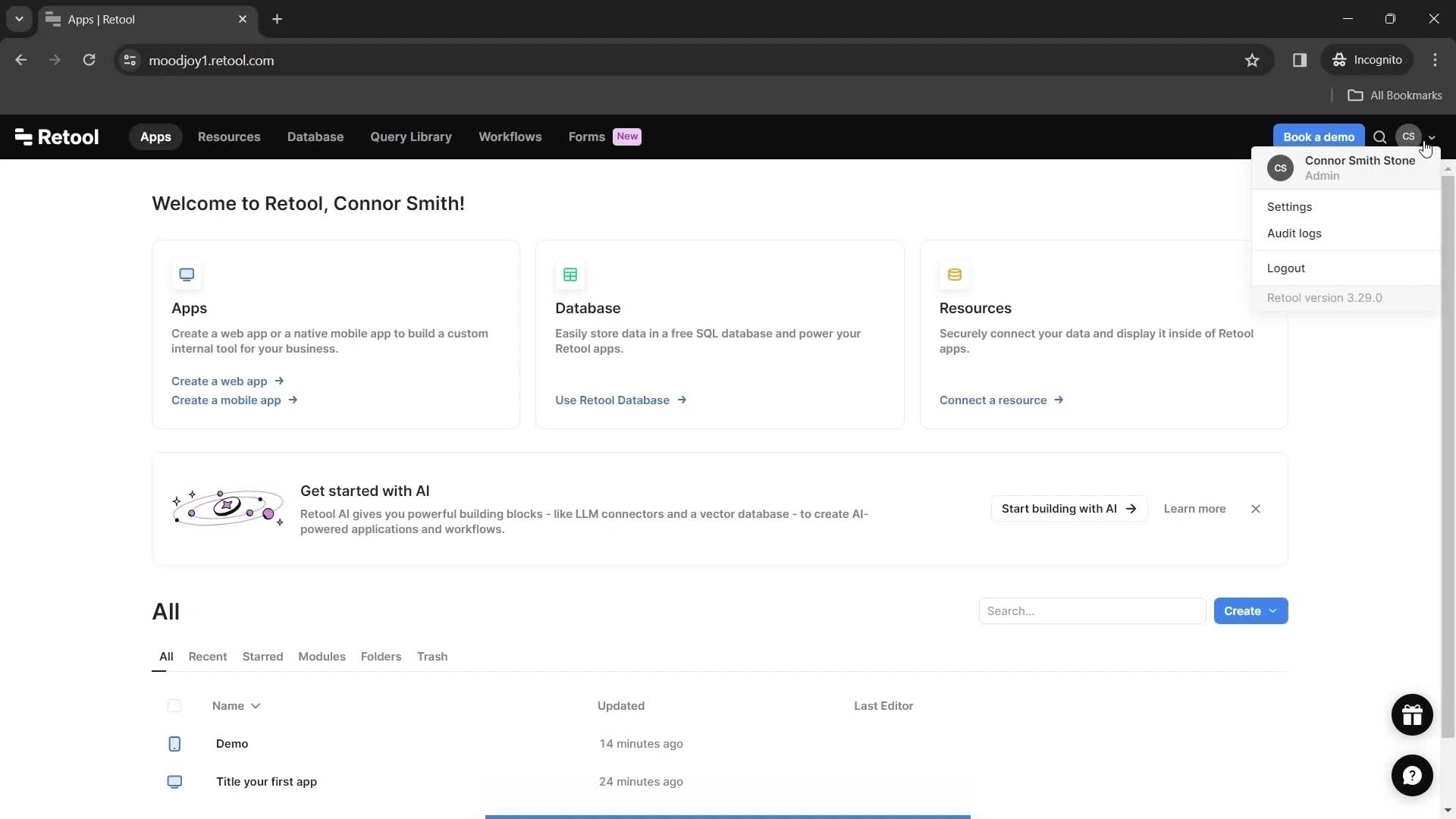Click the Logout button
Image resolution: width=1456 pixels, height=819 pixels.
(1287, 268)
